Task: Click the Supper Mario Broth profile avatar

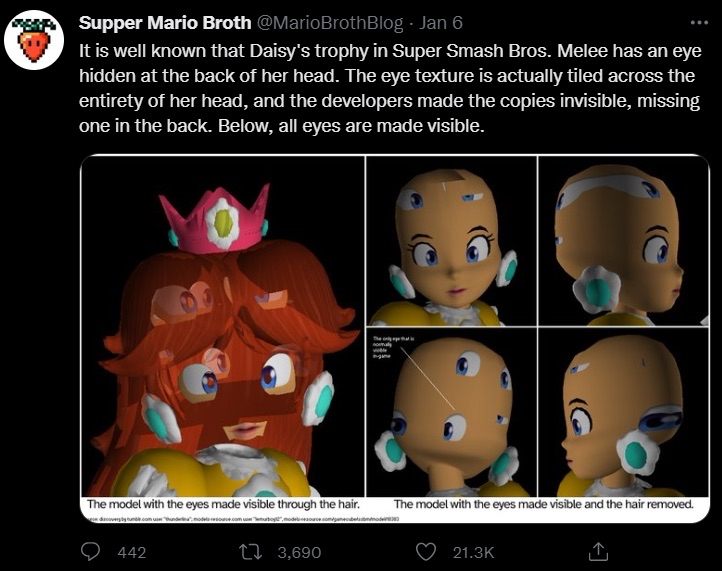Action: click(x=34, y=40)
